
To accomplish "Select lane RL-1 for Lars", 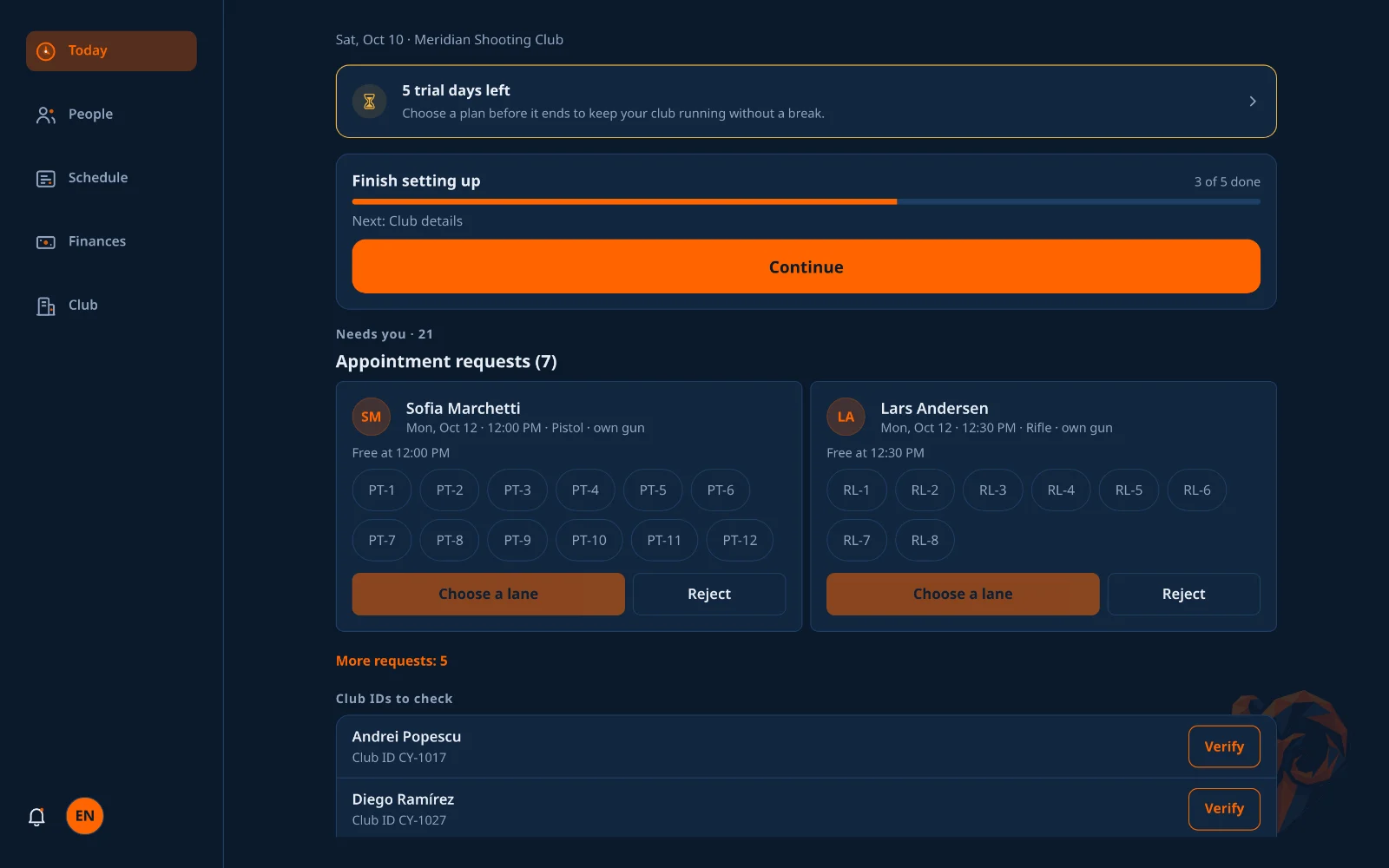I will pyautogui.click(x=857, y=490).
